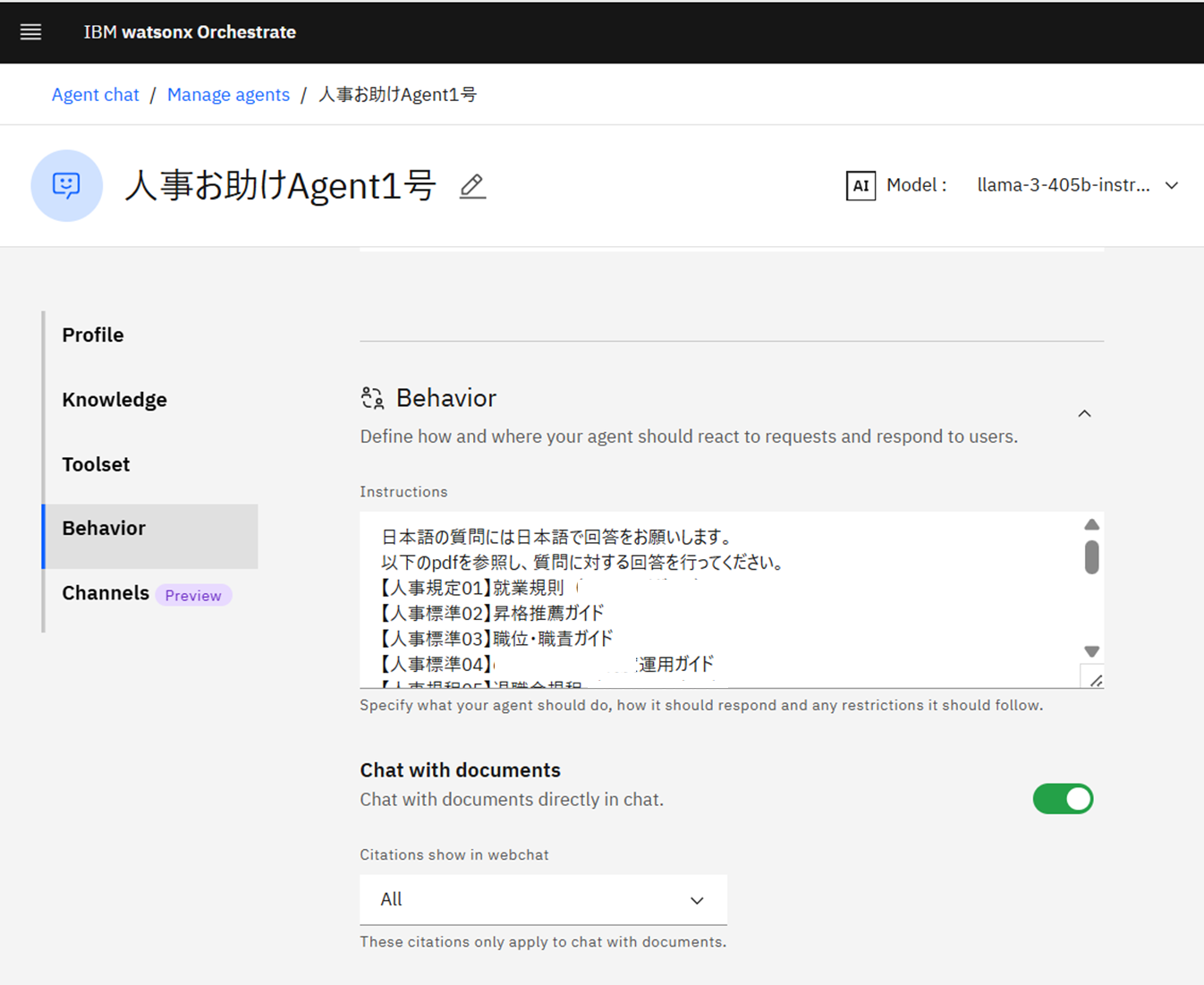
Task: Open the hamburger navigation menu
Action: [31, 32]
